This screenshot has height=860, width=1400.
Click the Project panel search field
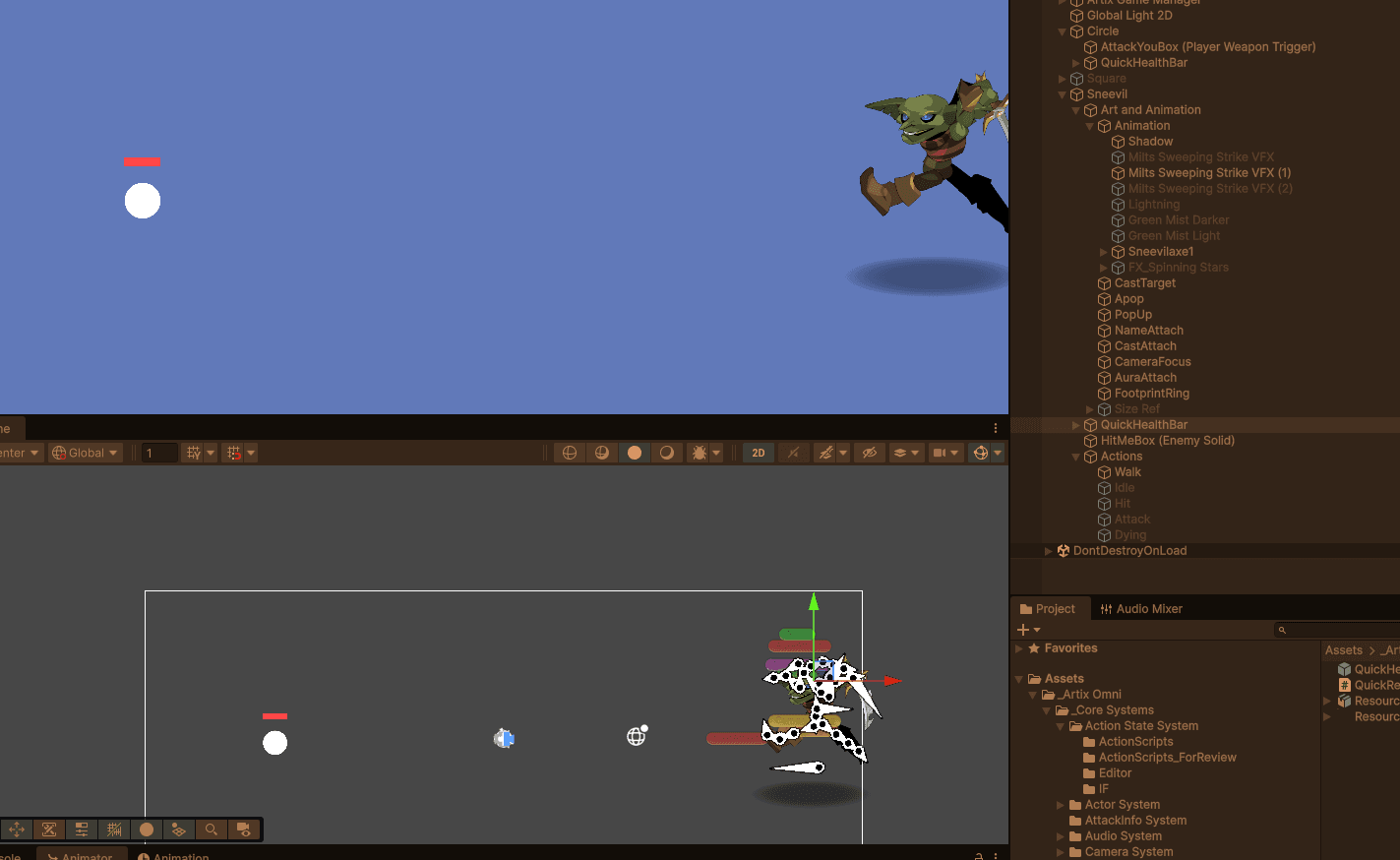pyautogui.click(x=1338, y=630)
